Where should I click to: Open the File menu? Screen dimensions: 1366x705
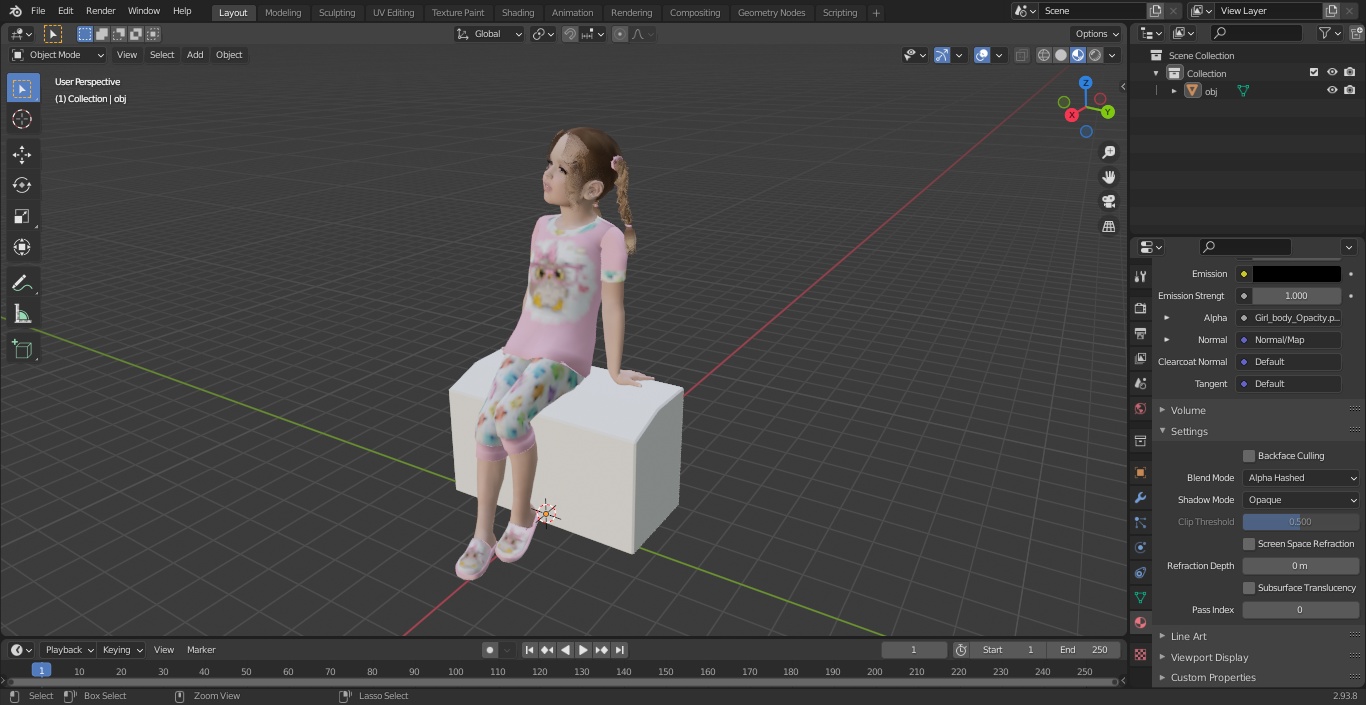(x=38, y=11)
